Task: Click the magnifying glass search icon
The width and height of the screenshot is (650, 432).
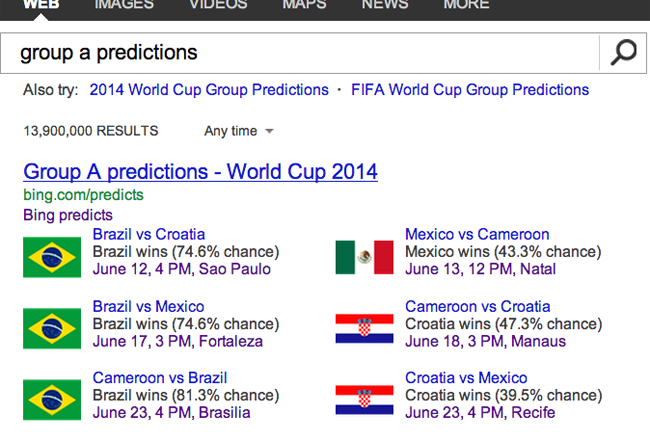Action: pyautogui.click(x=623, y=52)
